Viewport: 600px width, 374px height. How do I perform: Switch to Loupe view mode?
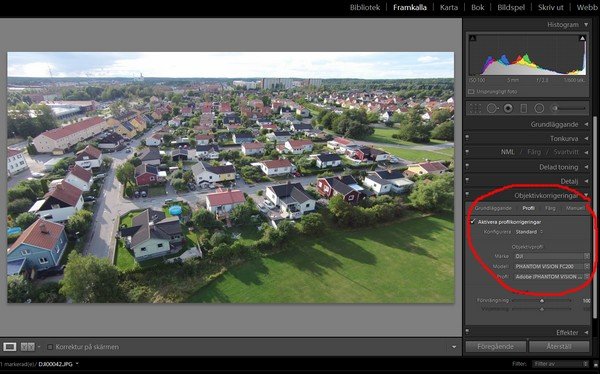[10, 347]
